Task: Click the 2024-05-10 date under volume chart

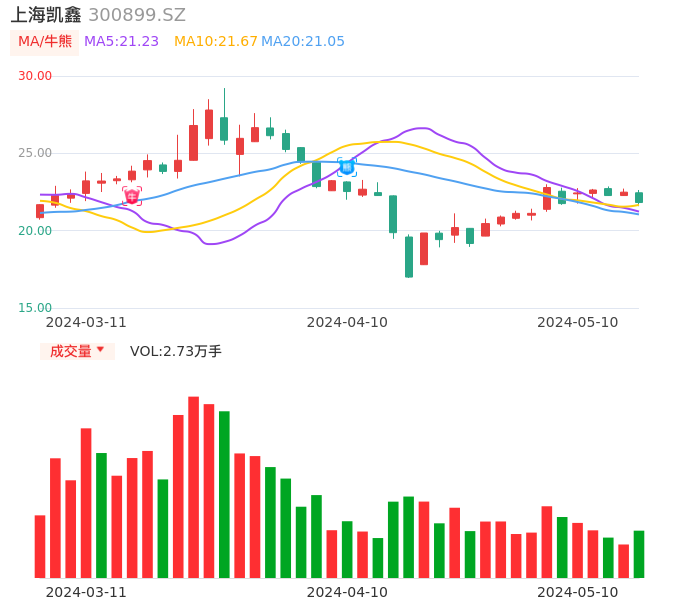Action: pos(578,592)
